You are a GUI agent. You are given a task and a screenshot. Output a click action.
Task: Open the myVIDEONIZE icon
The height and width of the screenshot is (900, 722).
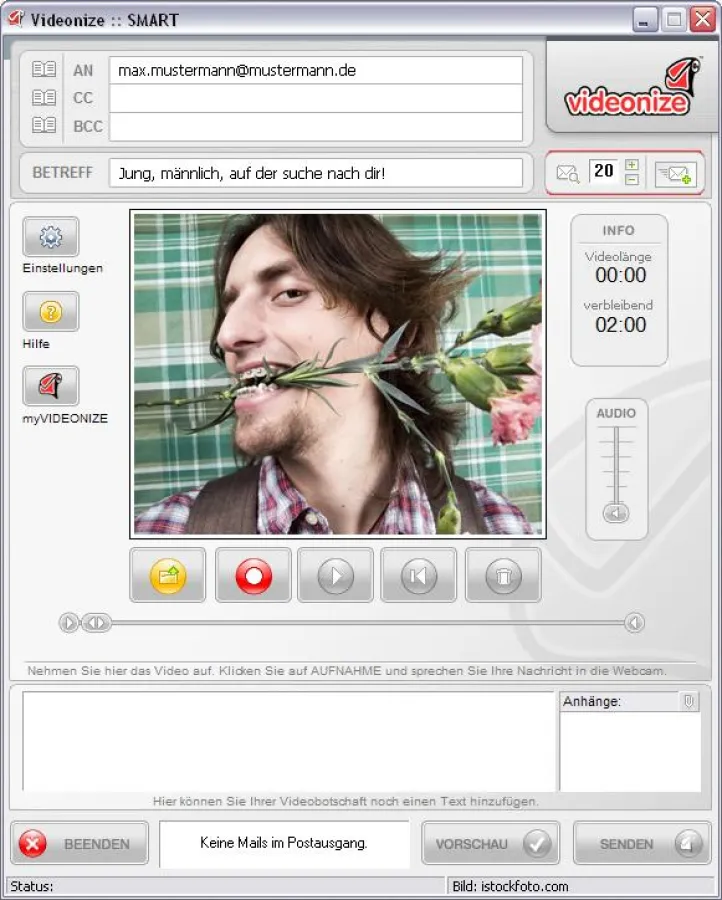(51, 386)
